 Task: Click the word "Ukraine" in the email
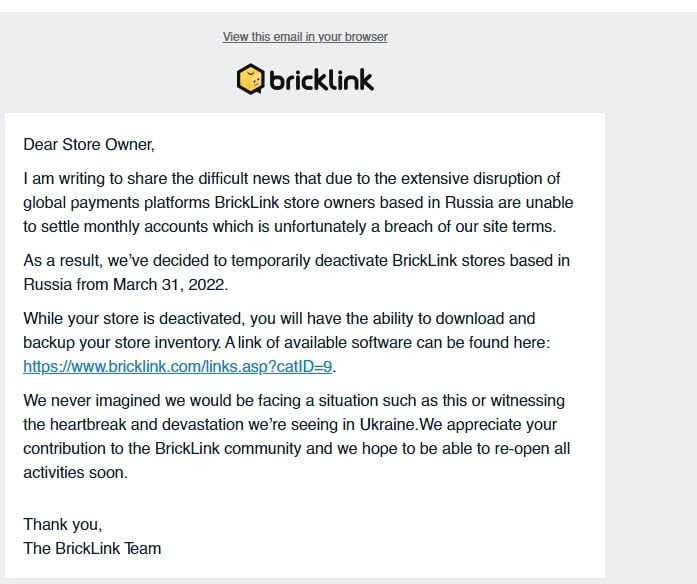(387, 425)
